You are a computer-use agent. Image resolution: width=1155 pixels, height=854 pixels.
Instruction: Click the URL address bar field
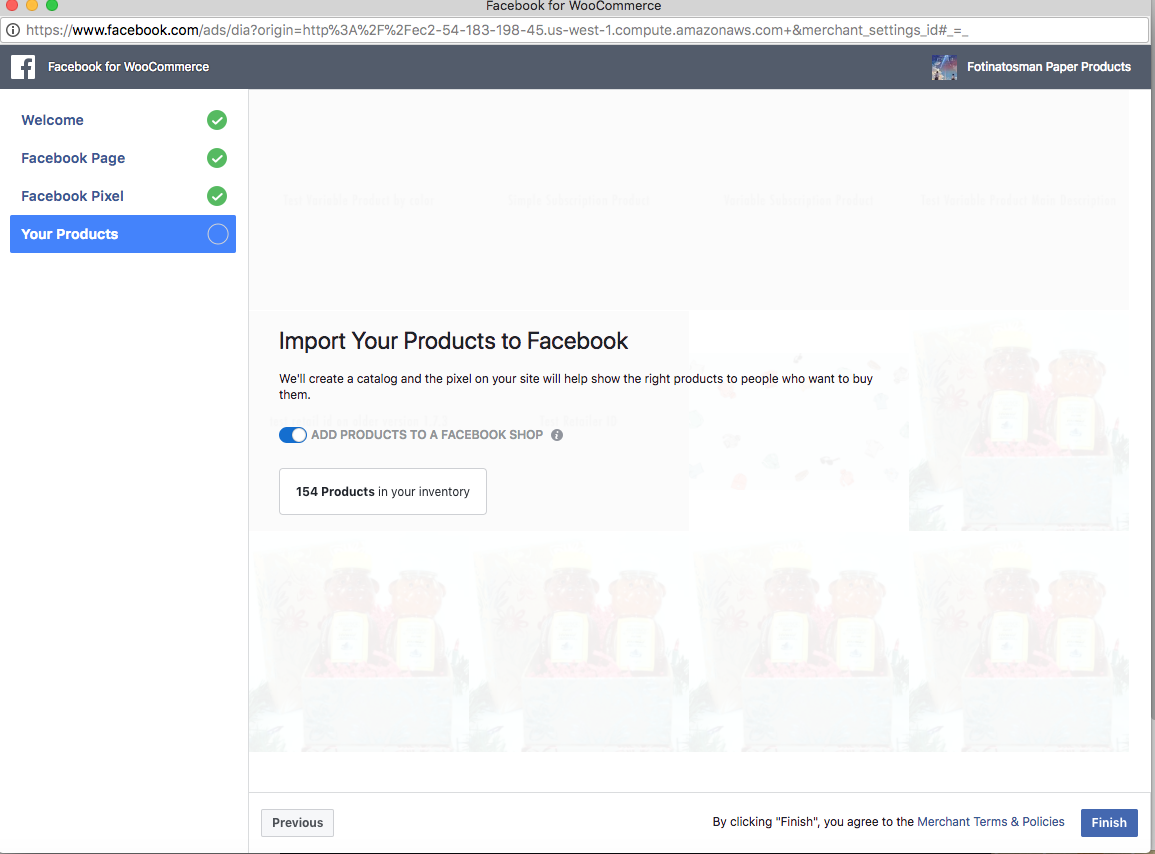tap(575, 30)
